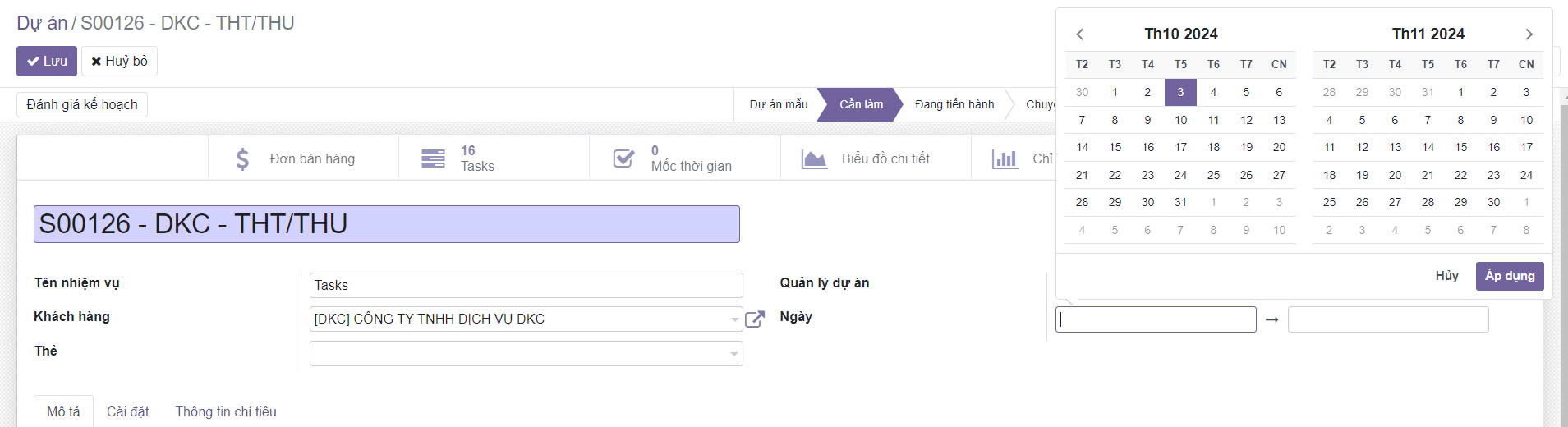The image size is (1568, 427).
Task: Open the Thông tin chỉ tiêu tab
Action: click(226, 411)
